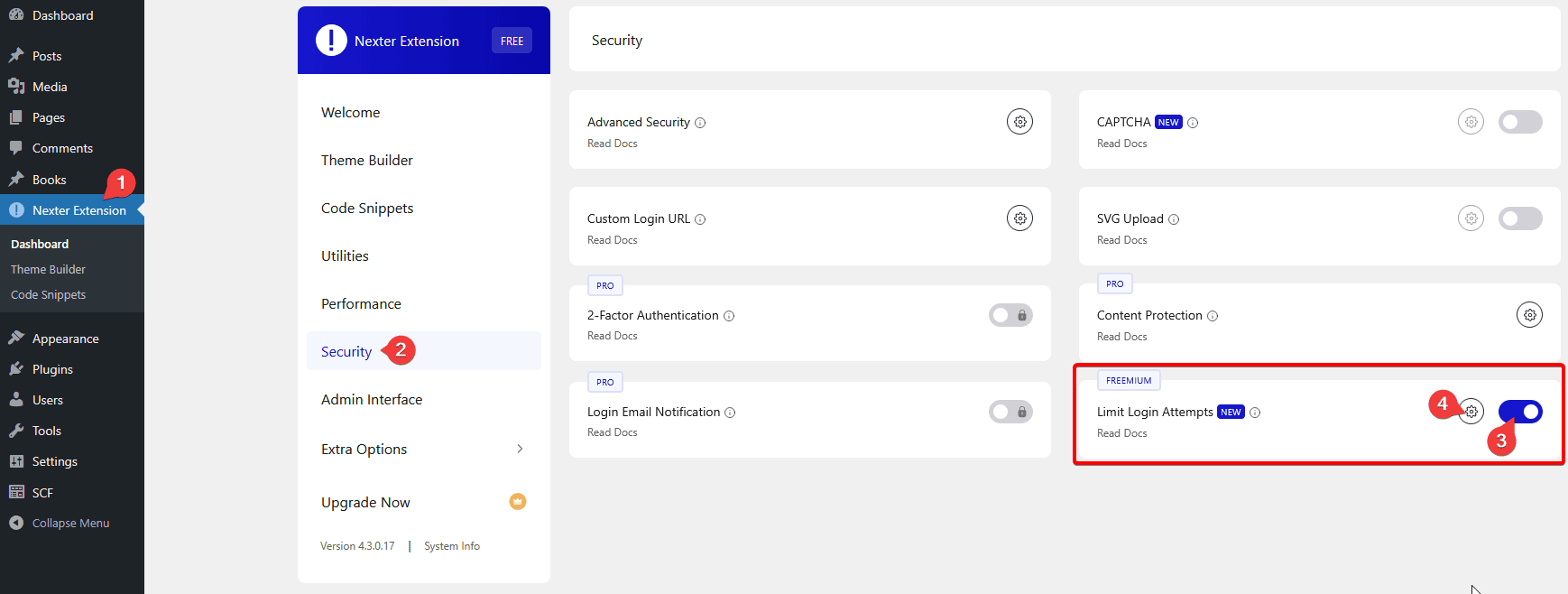1568x594 pixels.
Task: Click info icon beside Login Email Notification
Action: click(730, 413)
